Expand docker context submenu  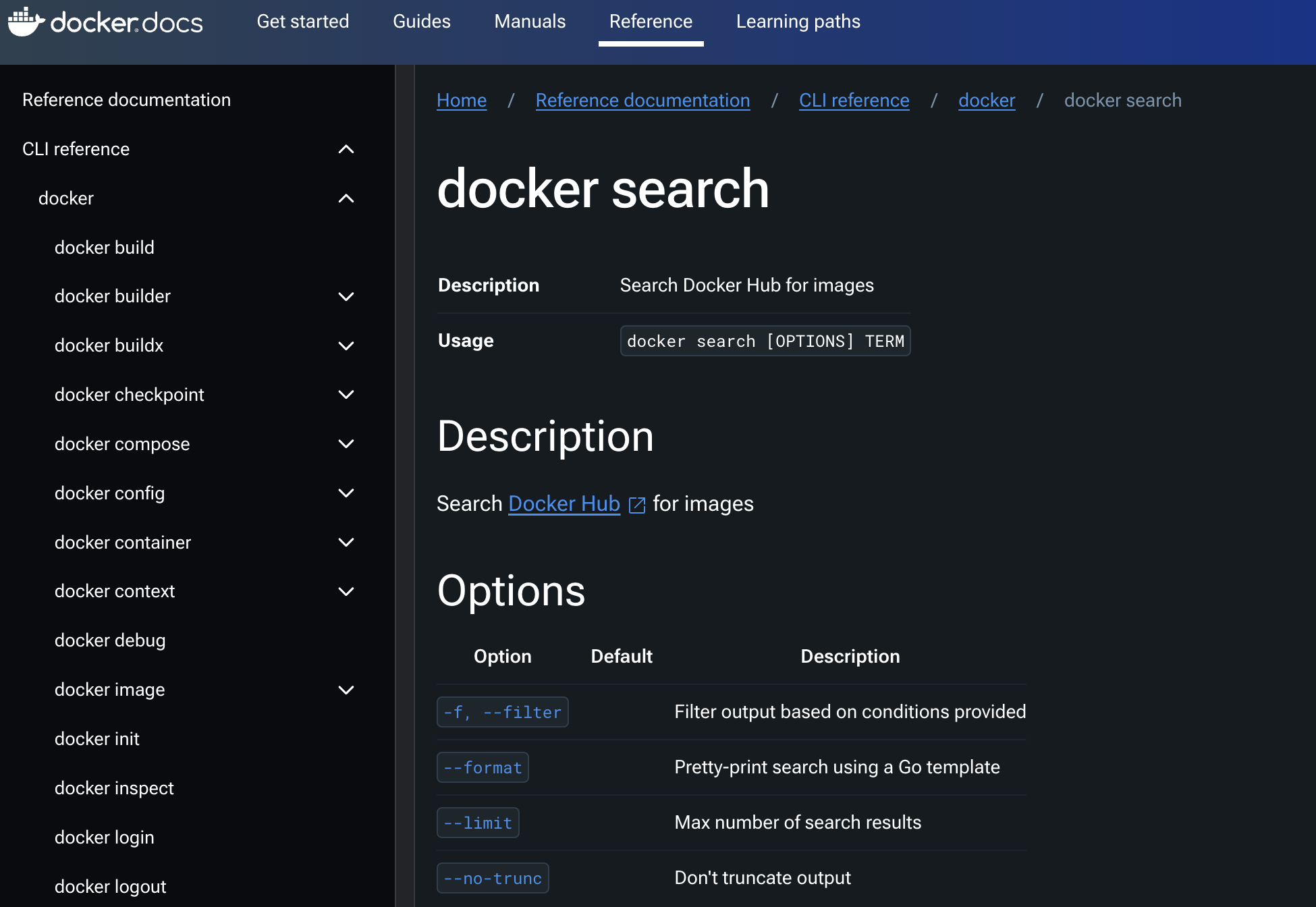346,591
